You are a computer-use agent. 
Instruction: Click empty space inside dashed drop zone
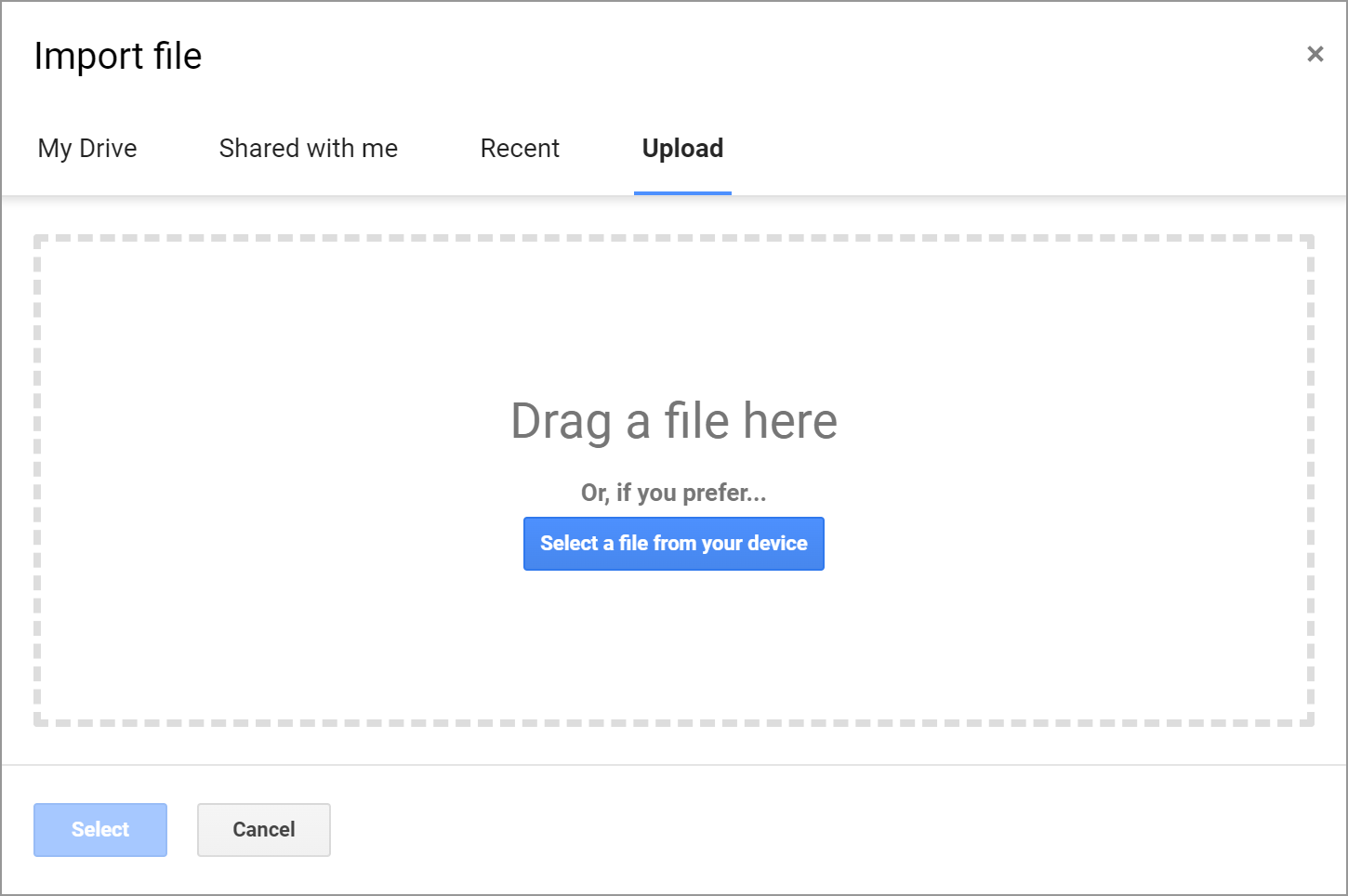tap(279, 372)
